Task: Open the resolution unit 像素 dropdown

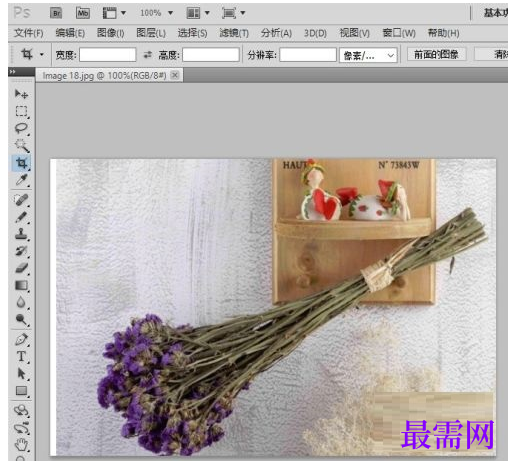Action: point(368,56)
